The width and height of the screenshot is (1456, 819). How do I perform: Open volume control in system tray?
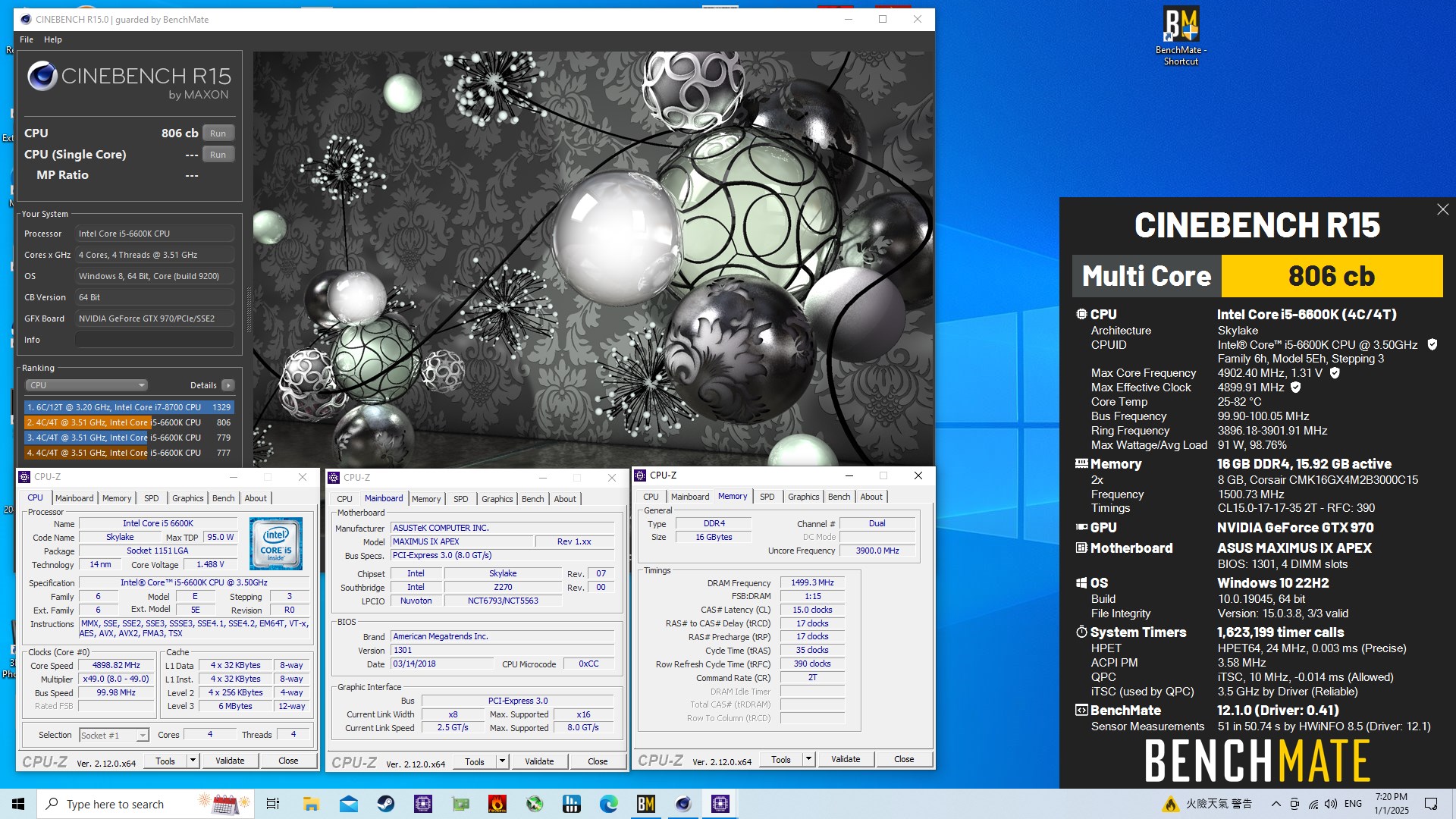pyautogui.click(x=1331, y=804)
